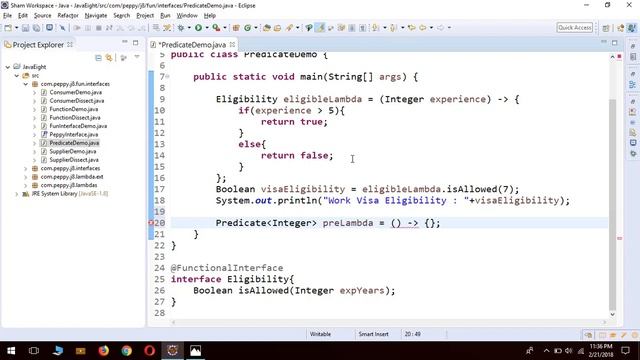Image resolution: width=640 pixels, height=360 pixels.
Task: Expand the com.peppy.j8.interfaces package
Action: click(x=26, y=168)
